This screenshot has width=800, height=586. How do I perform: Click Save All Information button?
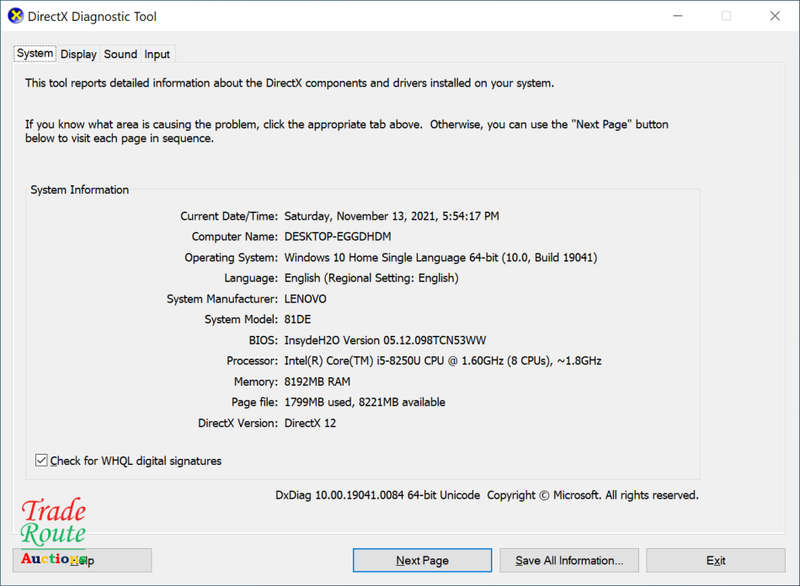(569, 560)
